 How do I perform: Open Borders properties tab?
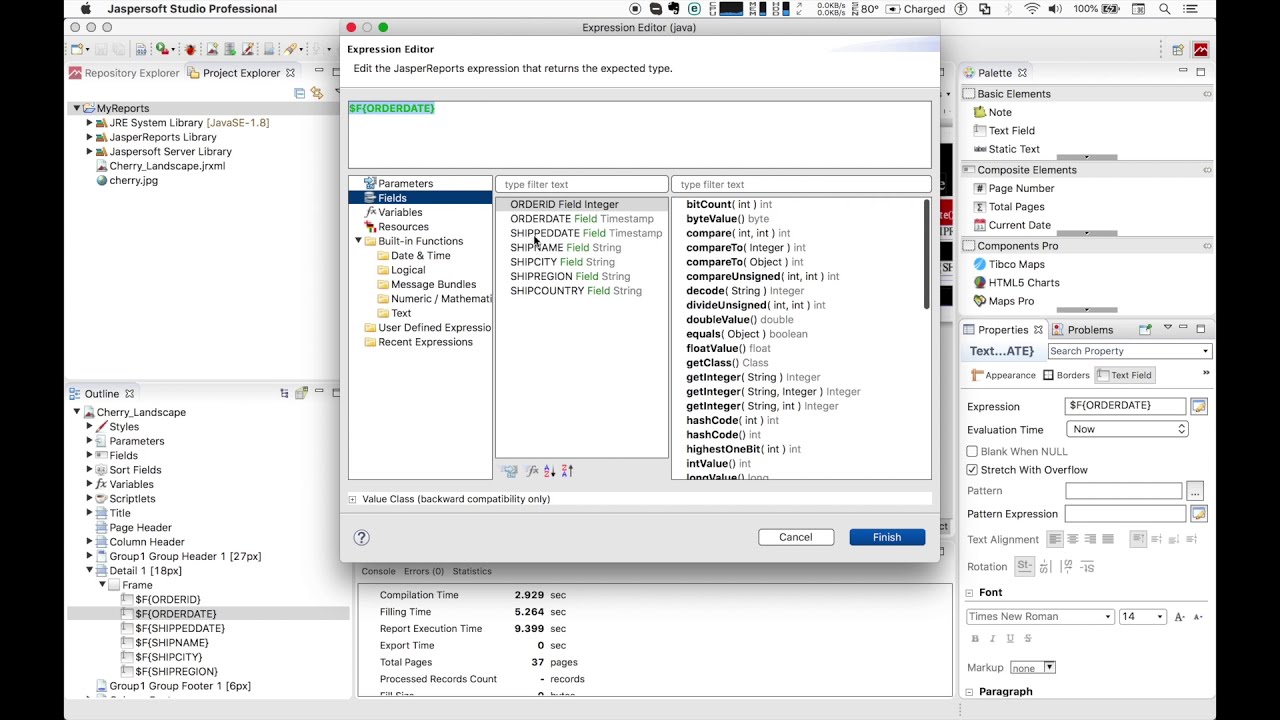tap(1066, 375)
